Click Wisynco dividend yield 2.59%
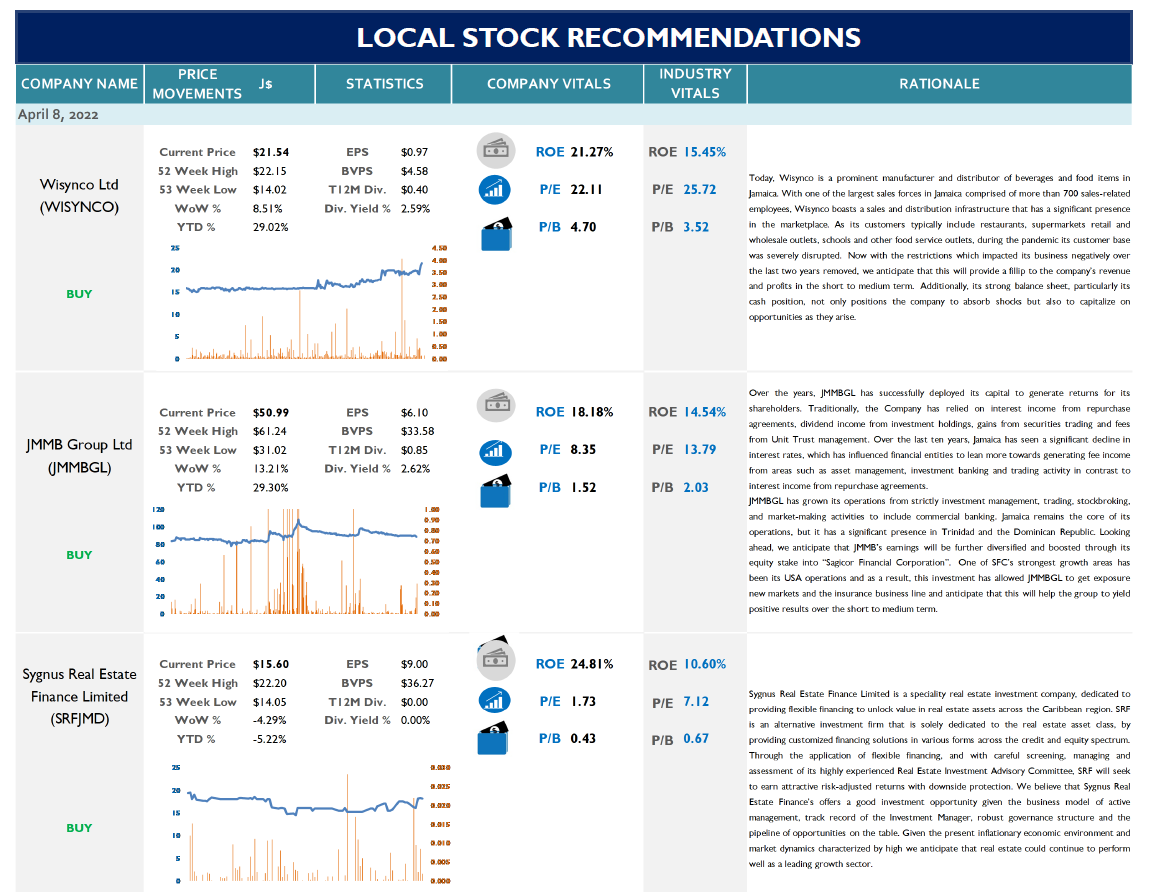 pos(415,209)
